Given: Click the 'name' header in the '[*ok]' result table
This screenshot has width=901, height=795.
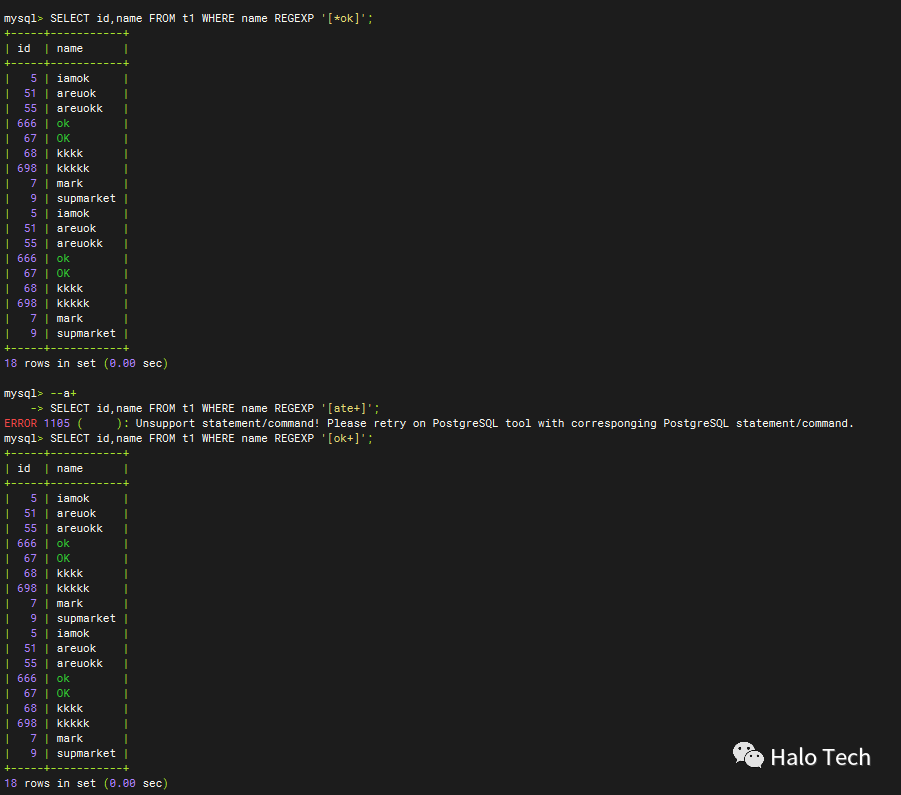Looking at the screenshot, I should click(70, 49).
